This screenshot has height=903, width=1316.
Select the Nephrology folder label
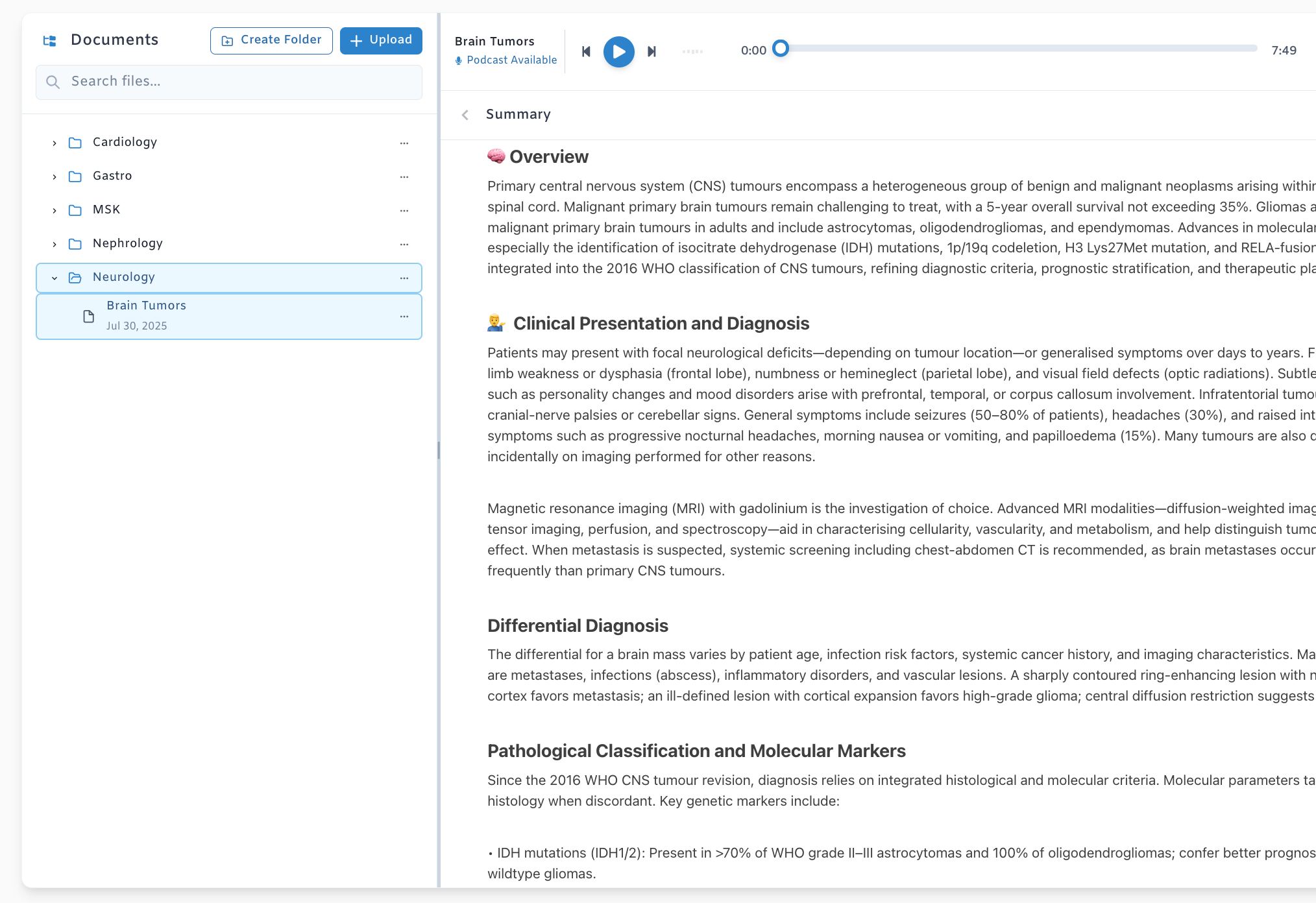[x=128, y=243]
